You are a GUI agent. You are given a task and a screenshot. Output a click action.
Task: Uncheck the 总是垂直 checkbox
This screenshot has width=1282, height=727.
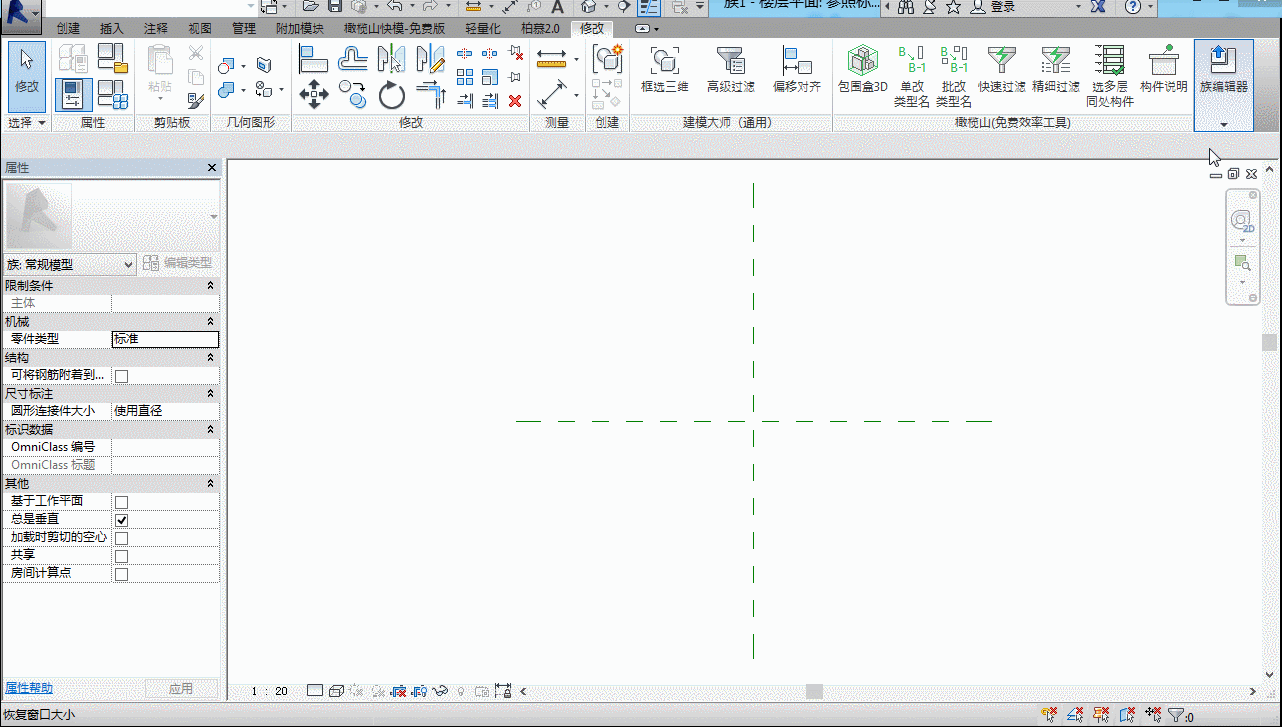pyautogui.click(x=121, y=520)
